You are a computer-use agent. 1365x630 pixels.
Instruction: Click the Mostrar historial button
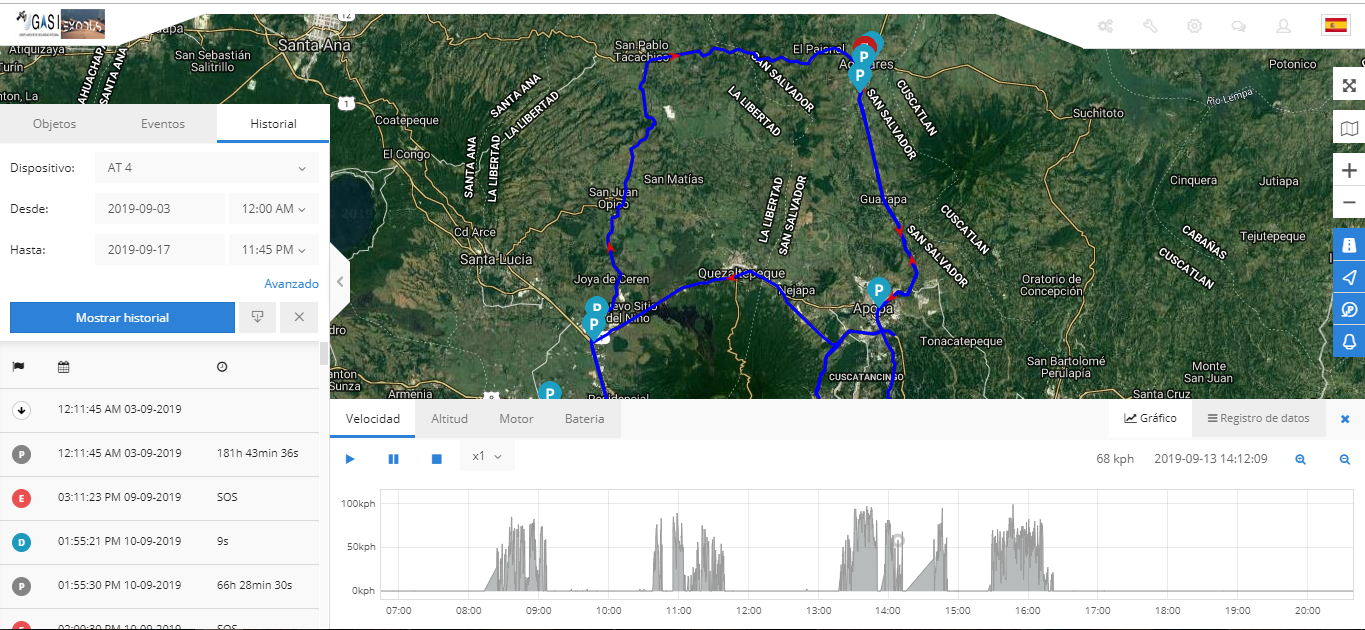click(x=122, y=318)
